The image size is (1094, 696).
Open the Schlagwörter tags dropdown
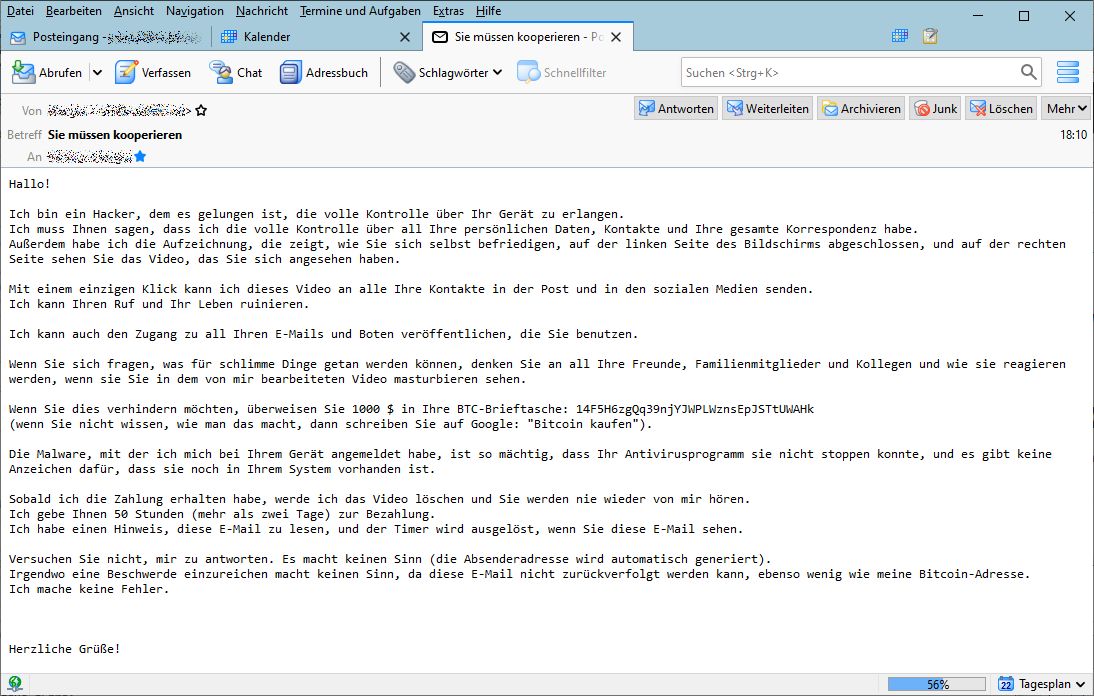447,72
